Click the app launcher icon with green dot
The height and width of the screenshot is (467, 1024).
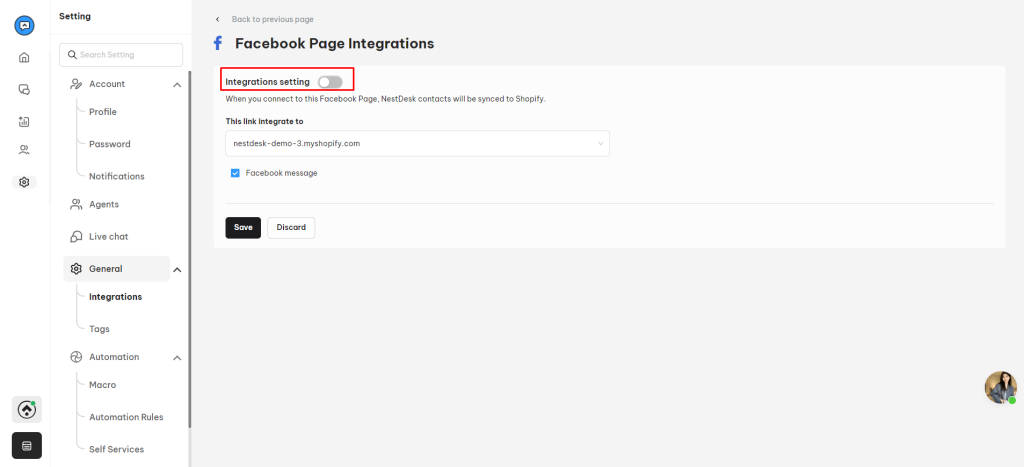(x=27, y=410)
